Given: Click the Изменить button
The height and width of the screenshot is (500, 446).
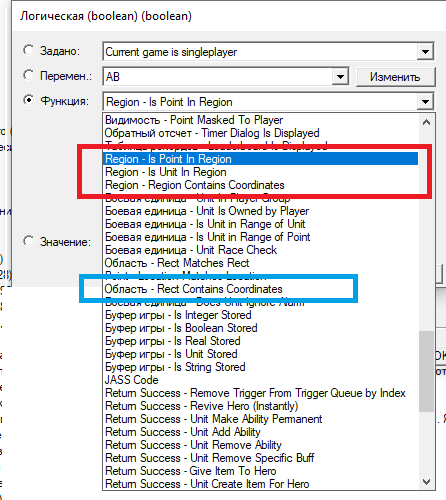Looking at the screenshot, I should pos(395,77).
